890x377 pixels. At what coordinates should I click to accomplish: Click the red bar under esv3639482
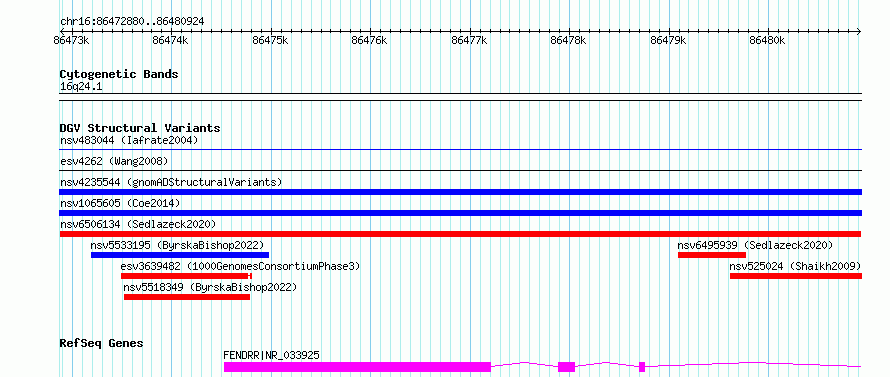tap(186, 276)
